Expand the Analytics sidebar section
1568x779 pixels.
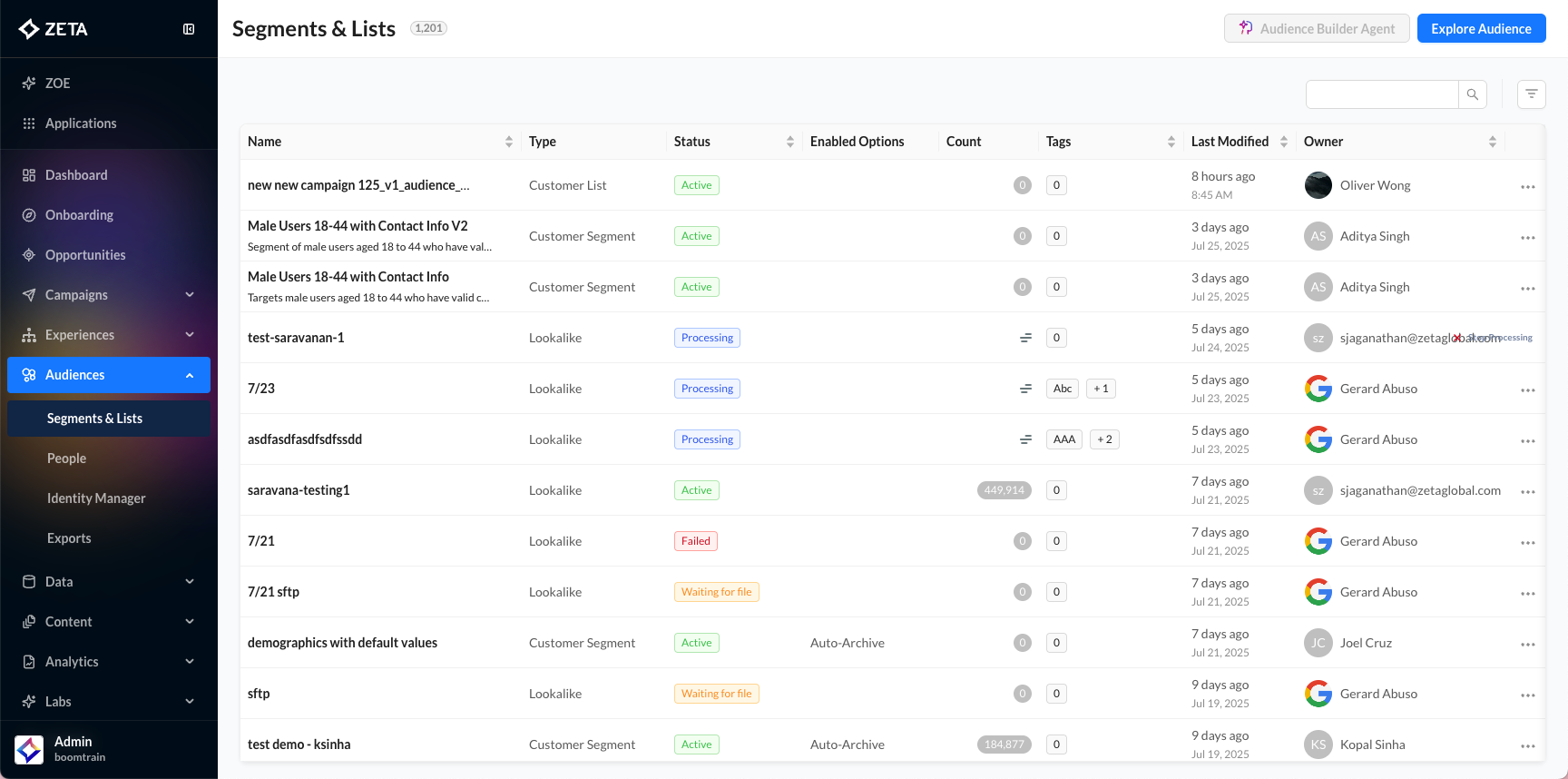(x=189, y=662)
